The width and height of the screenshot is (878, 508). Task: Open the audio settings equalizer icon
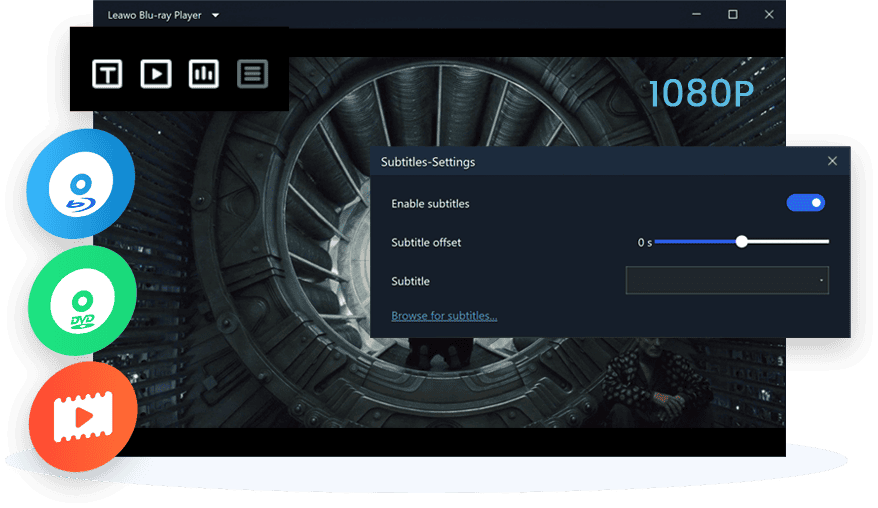tap(204, 73)
